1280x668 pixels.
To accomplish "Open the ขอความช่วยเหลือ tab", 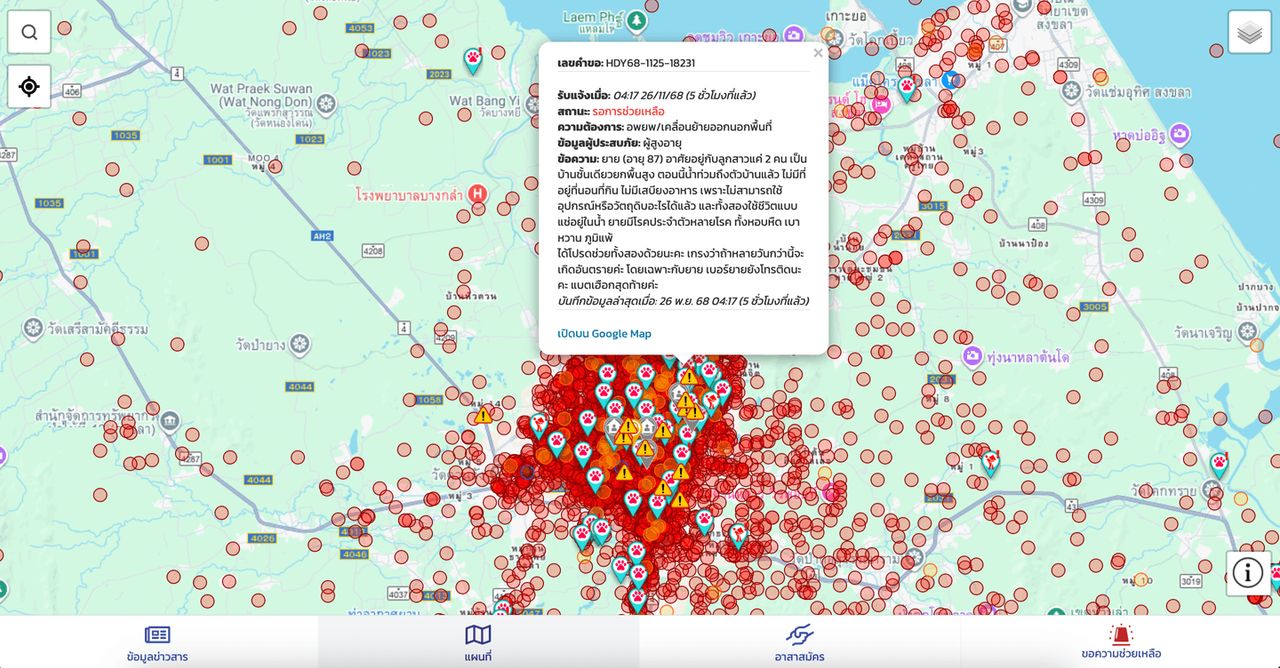I will tap(1120, 642).
